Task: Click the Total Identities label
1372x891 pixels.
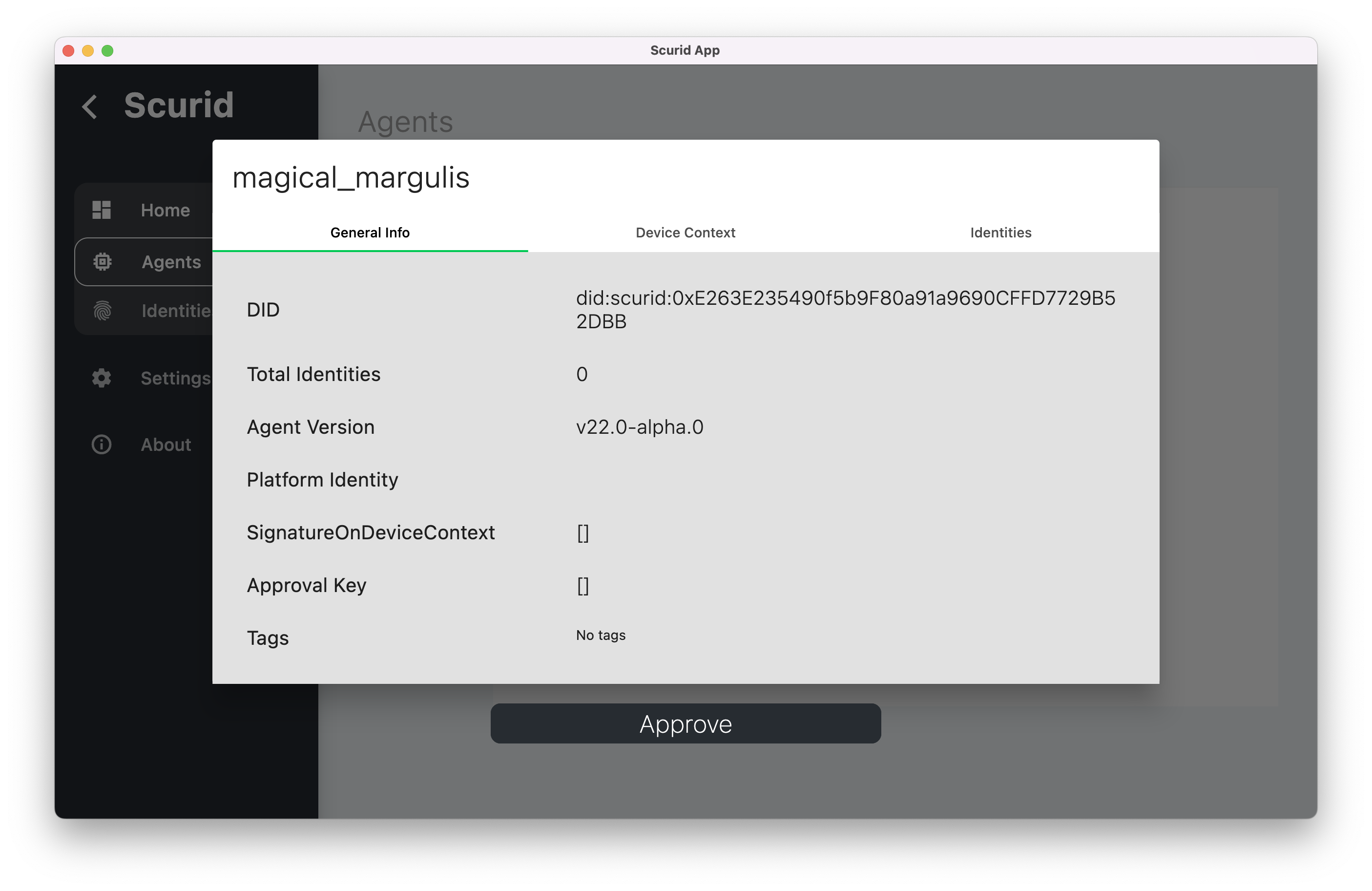Action: pos(313,374)
